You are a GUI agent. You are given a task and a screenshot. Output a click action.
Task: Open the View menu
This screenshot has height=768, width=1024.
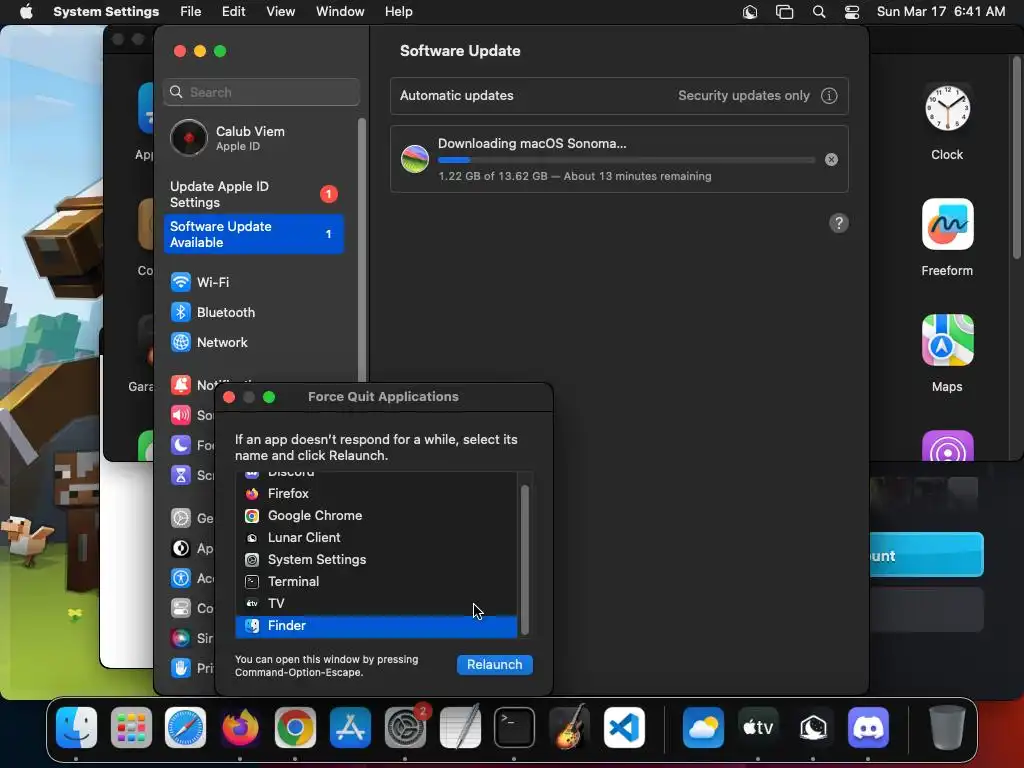pos(280,12)
